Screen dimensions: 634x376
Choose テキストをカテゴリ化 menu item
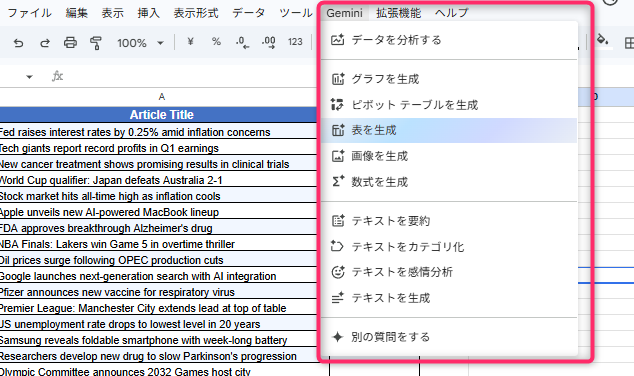[x=449, y=247]
